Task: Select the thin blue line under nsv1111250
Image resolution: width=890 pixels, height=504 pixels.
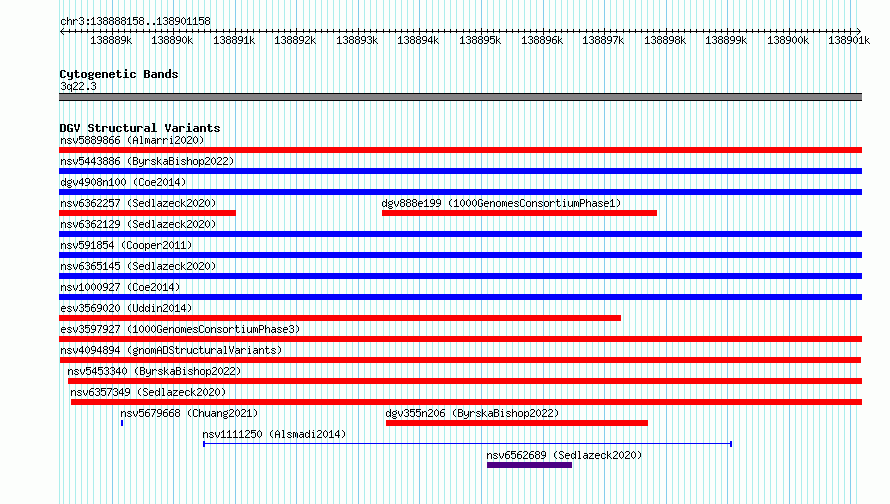Action: coord(468,444)
